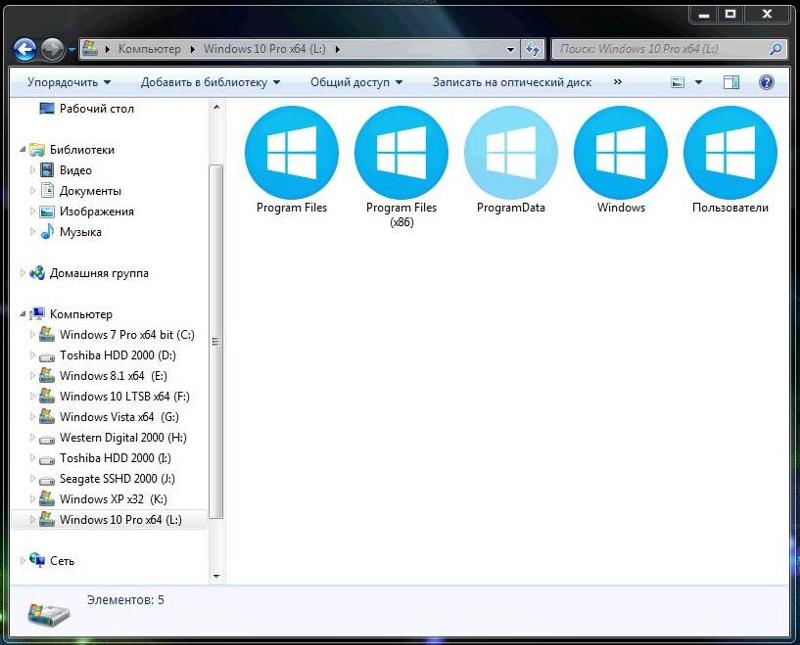The width and height of the screenshot is (800, 645).
Task: Open the Общий доступ dropdown
Action: click(x=356, y=82)
